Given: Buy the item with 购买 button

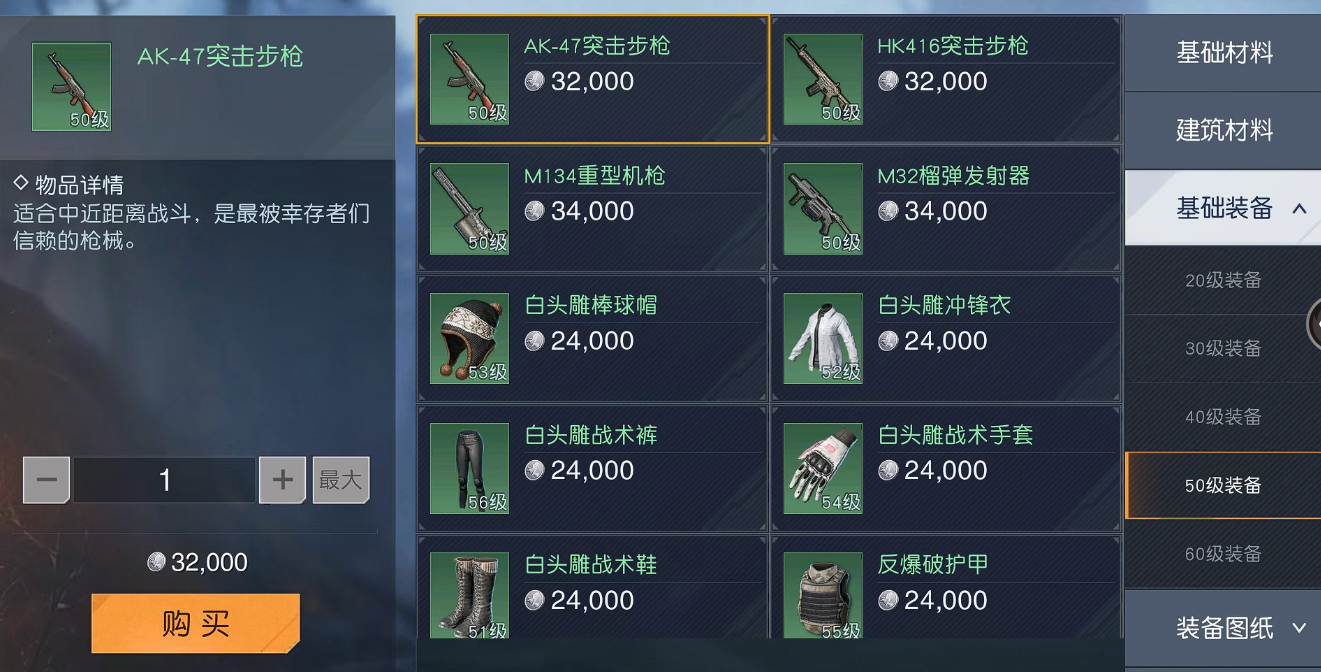Looking at the screenshot, I should pos(196,624).
